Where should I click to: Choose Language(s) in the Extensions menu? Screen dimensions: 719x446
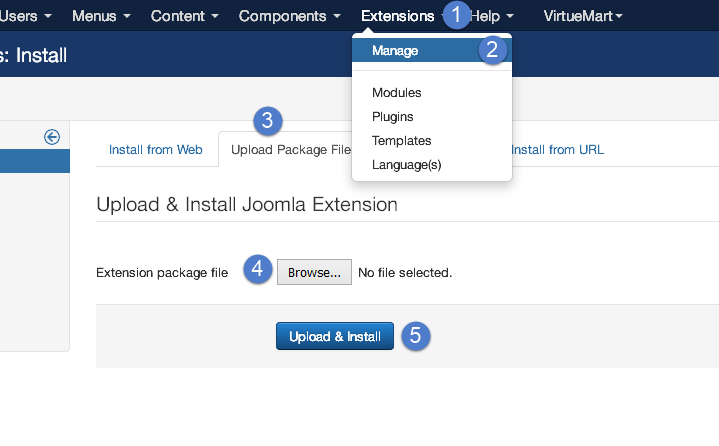[x=406, y=165]
